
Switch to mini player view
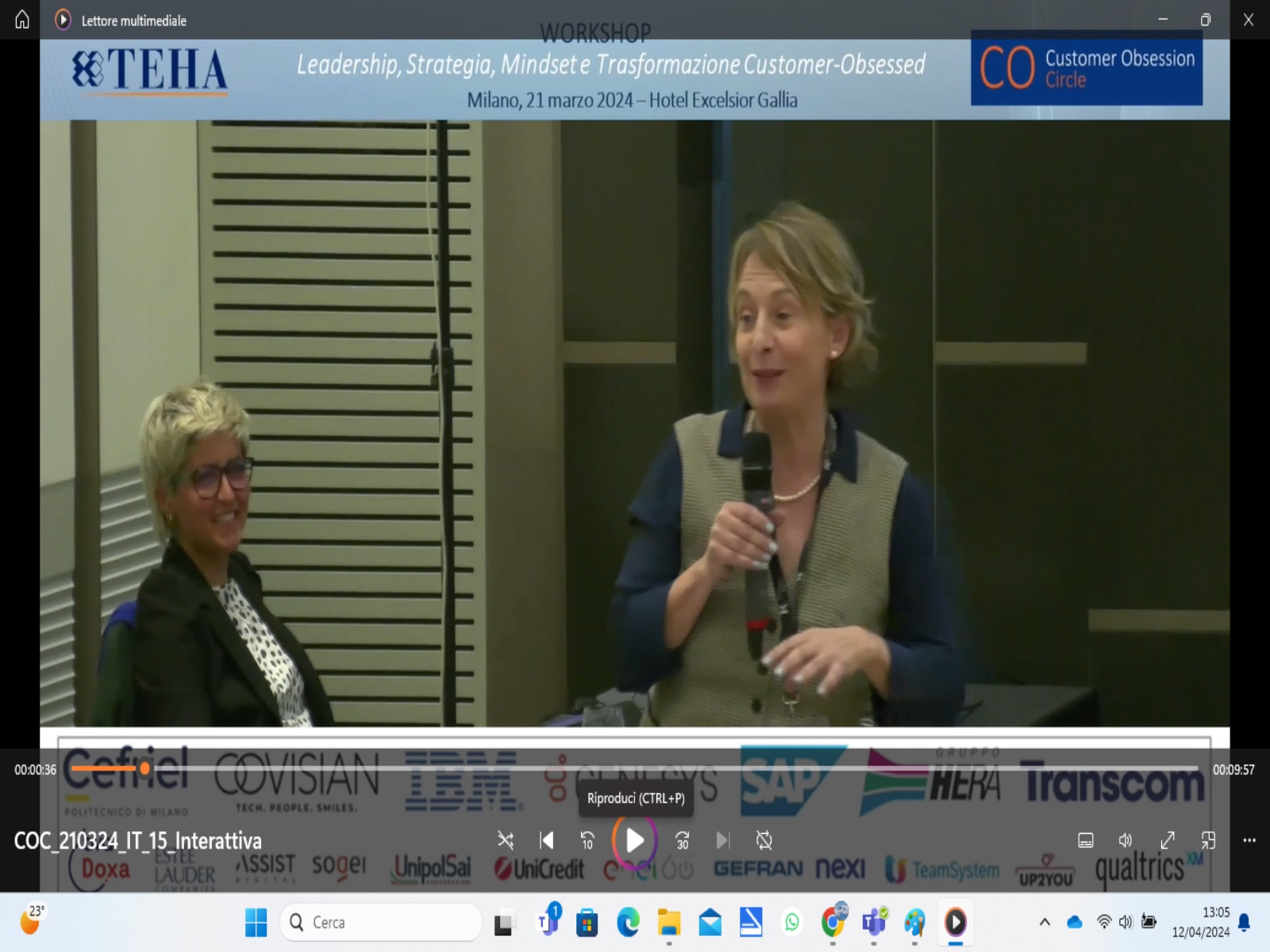coord(1208,840)
